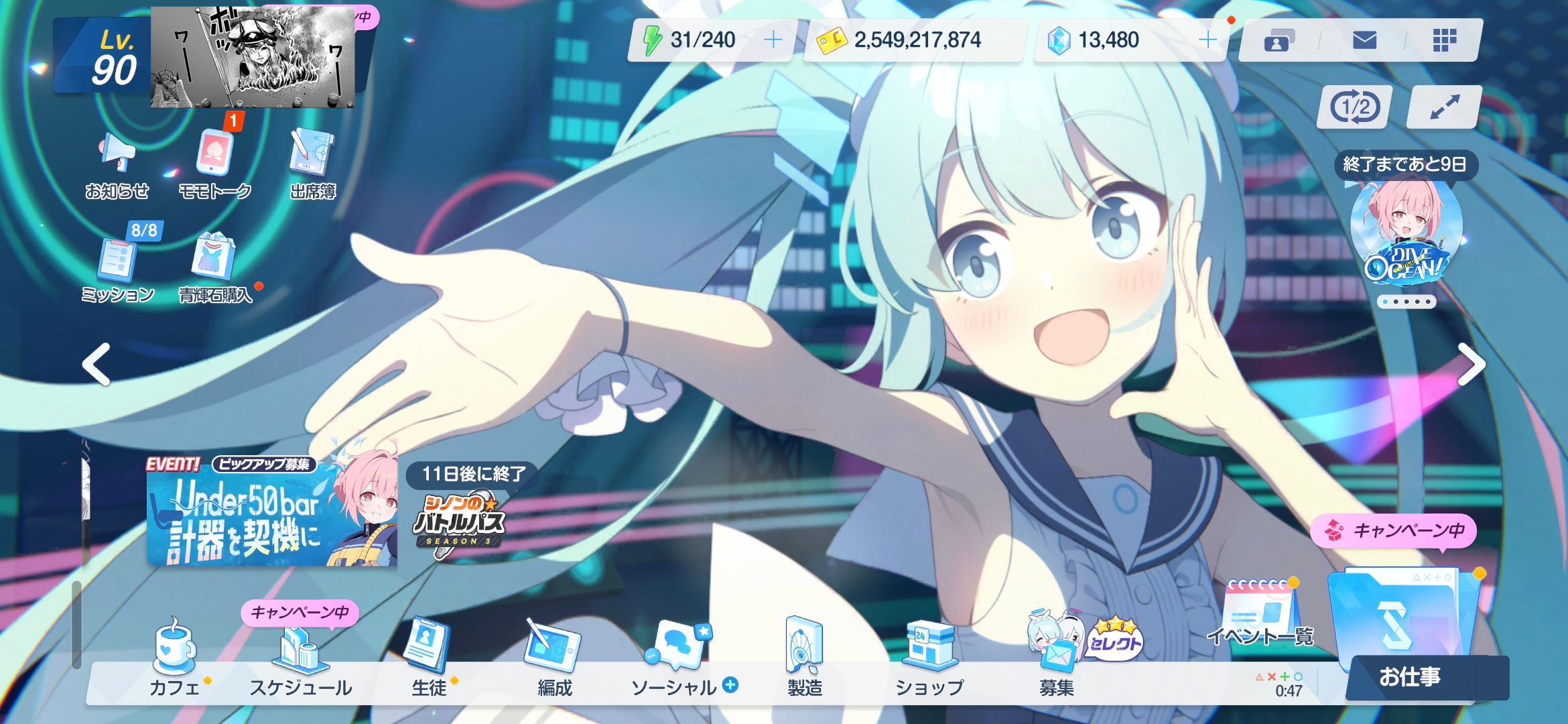
Task: Add energy with the AP plus button
Action: tap(773, 40)
